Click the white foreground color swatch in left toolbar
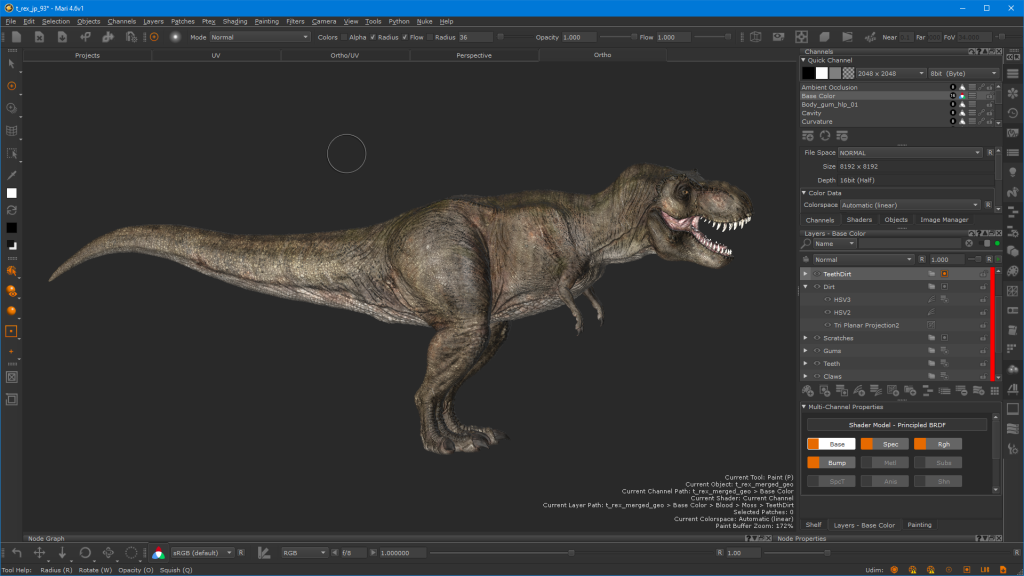Viewport: 1024px width, 576px height. click(x=12, y=193)
